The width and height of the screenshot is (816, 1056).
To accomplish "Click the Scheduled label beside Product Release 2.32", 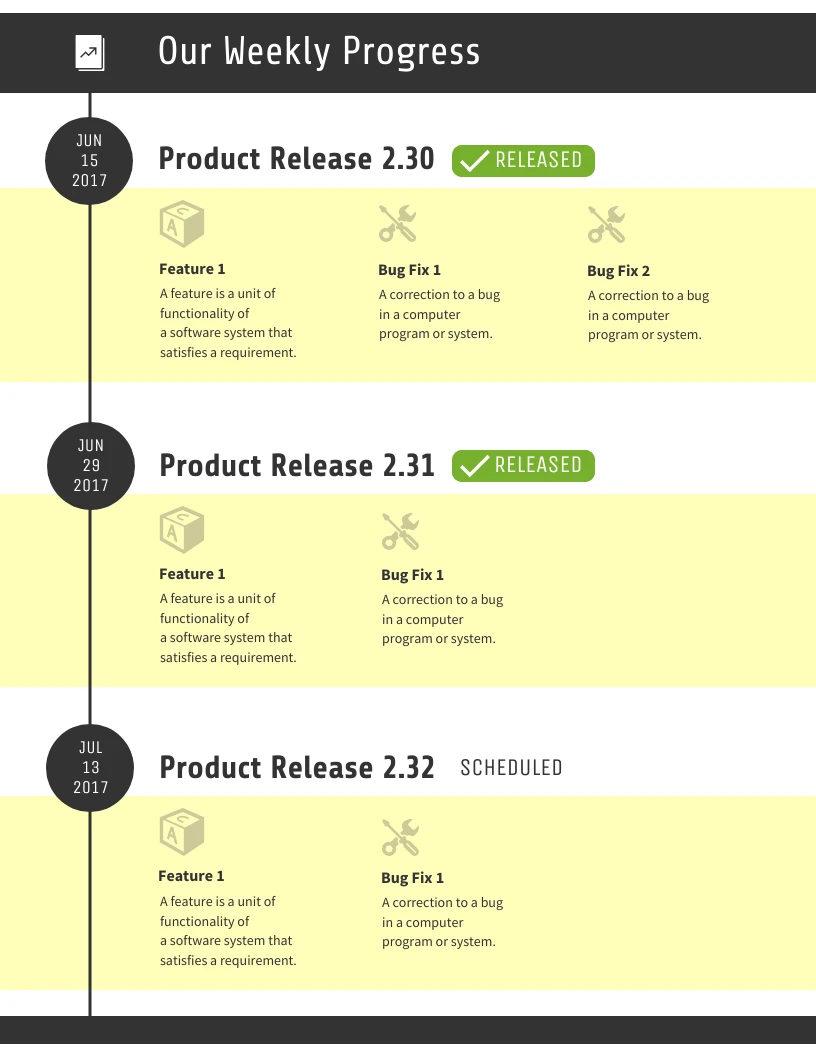I will (x=511, y=768).
